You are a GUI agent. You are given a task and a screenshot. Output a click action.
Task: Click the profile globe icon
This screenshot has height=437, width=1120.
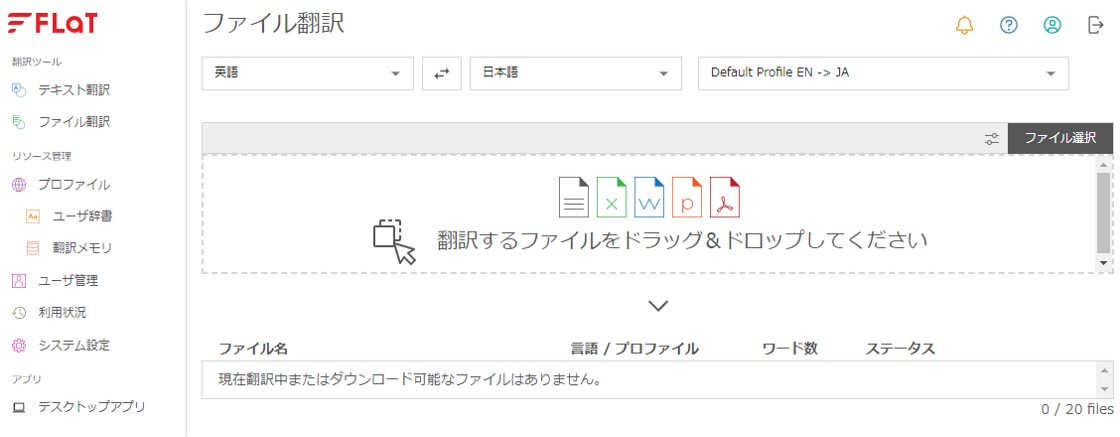pos(19,185)
